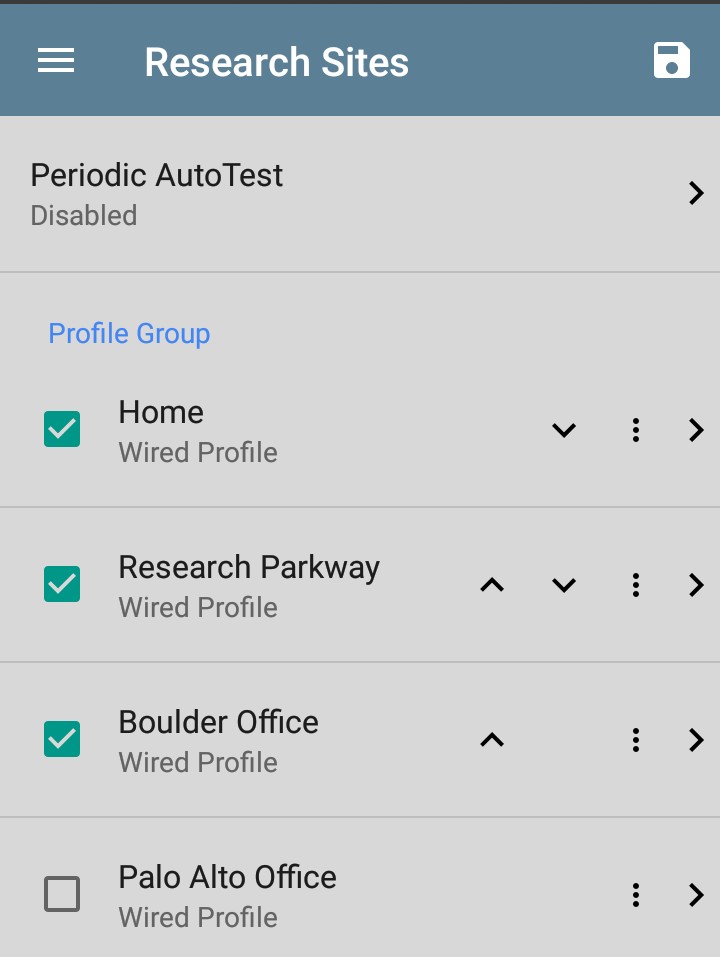Select the Boulder Office Wired Profile entry
The image size is (720, 957).
pos(360,740)
